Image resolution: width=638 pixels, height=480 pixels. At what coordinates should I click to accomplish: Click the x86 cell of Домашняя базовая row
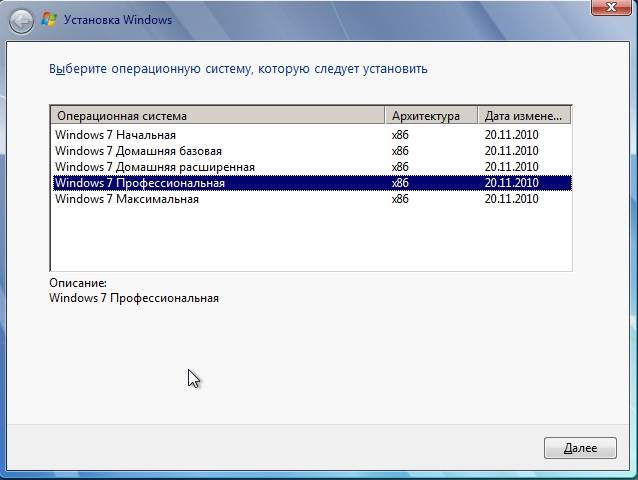click(x=401, y=151)
